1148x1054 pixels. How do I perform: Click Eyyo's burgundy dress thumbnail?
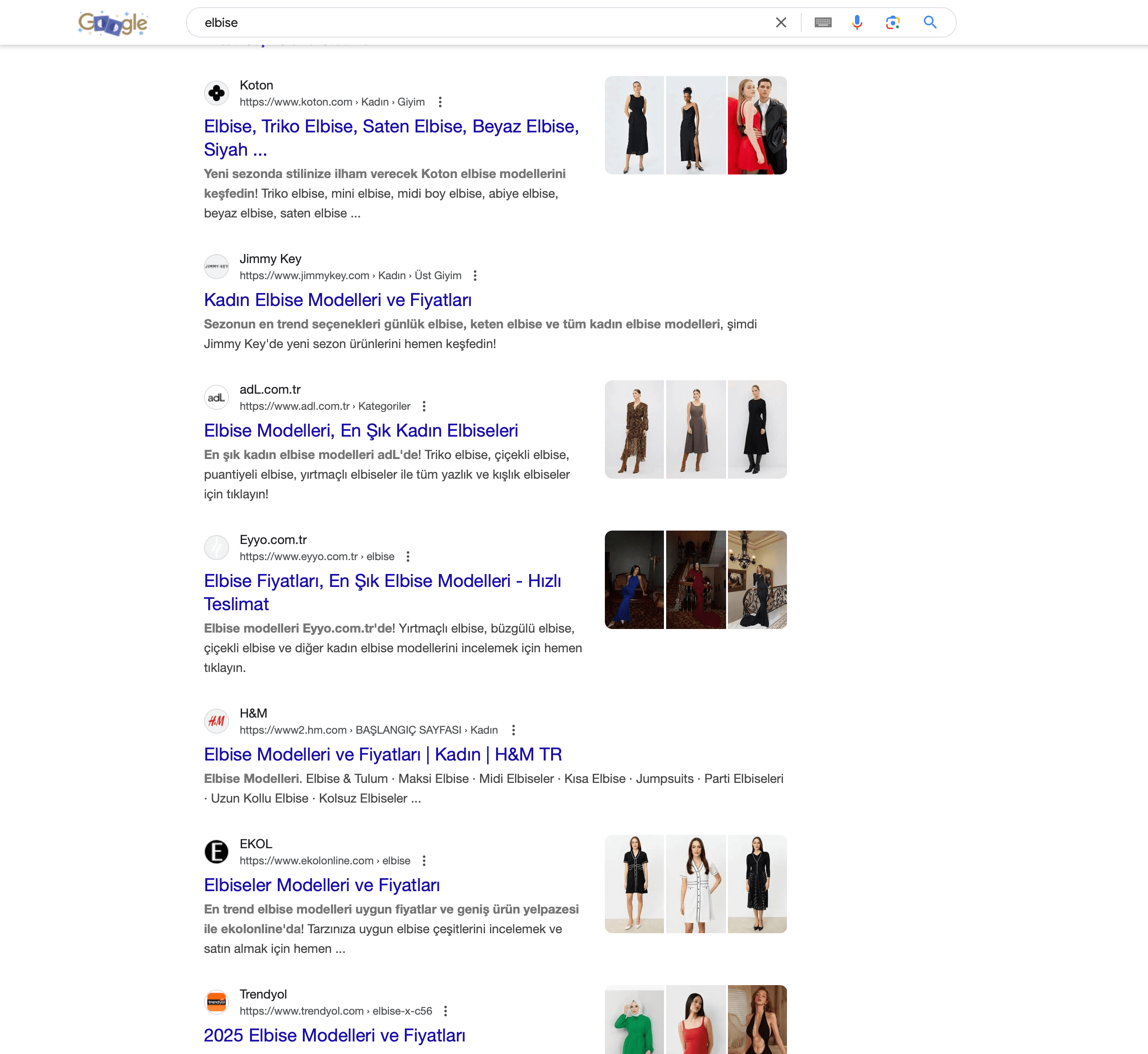(x=696, y=580)
